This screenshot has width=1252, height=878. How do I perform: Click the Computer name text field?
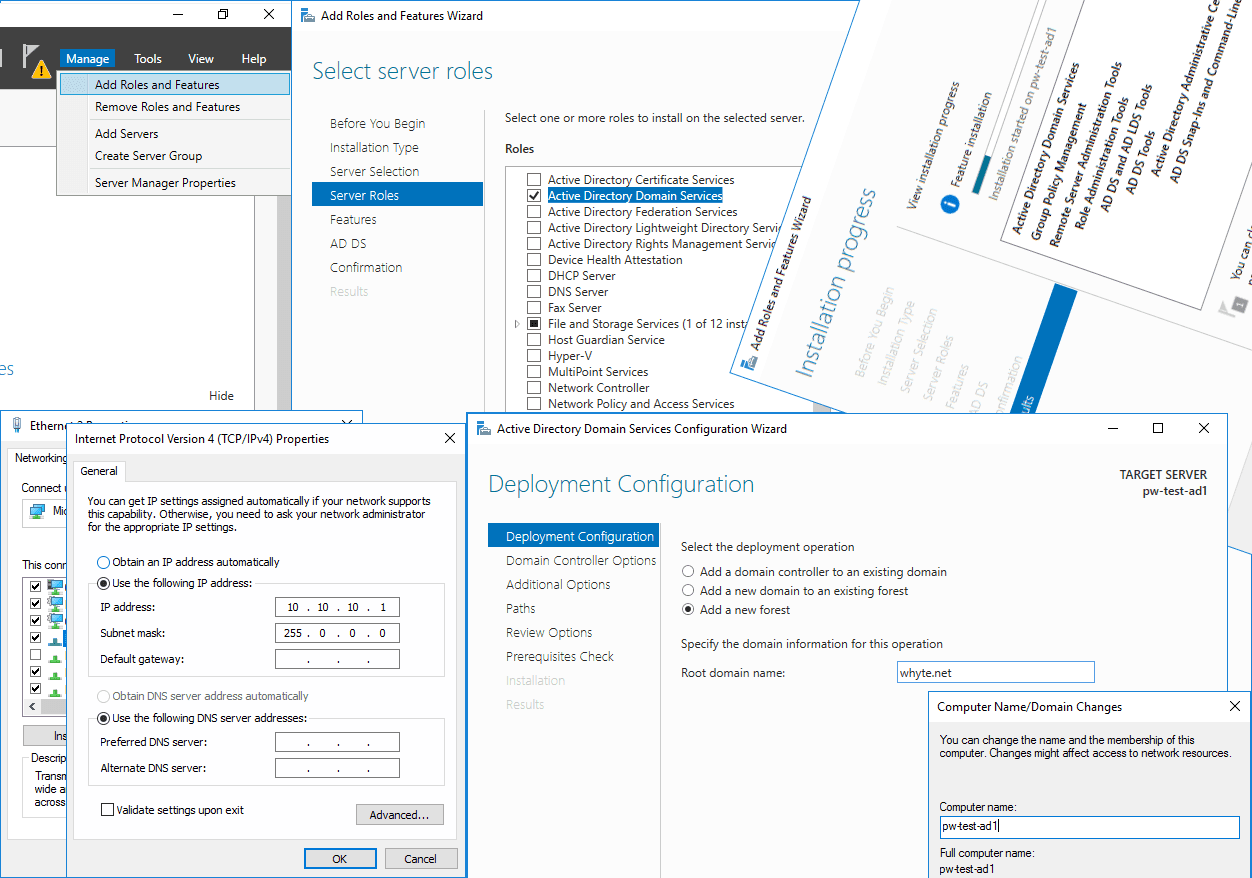point(1089,827)
